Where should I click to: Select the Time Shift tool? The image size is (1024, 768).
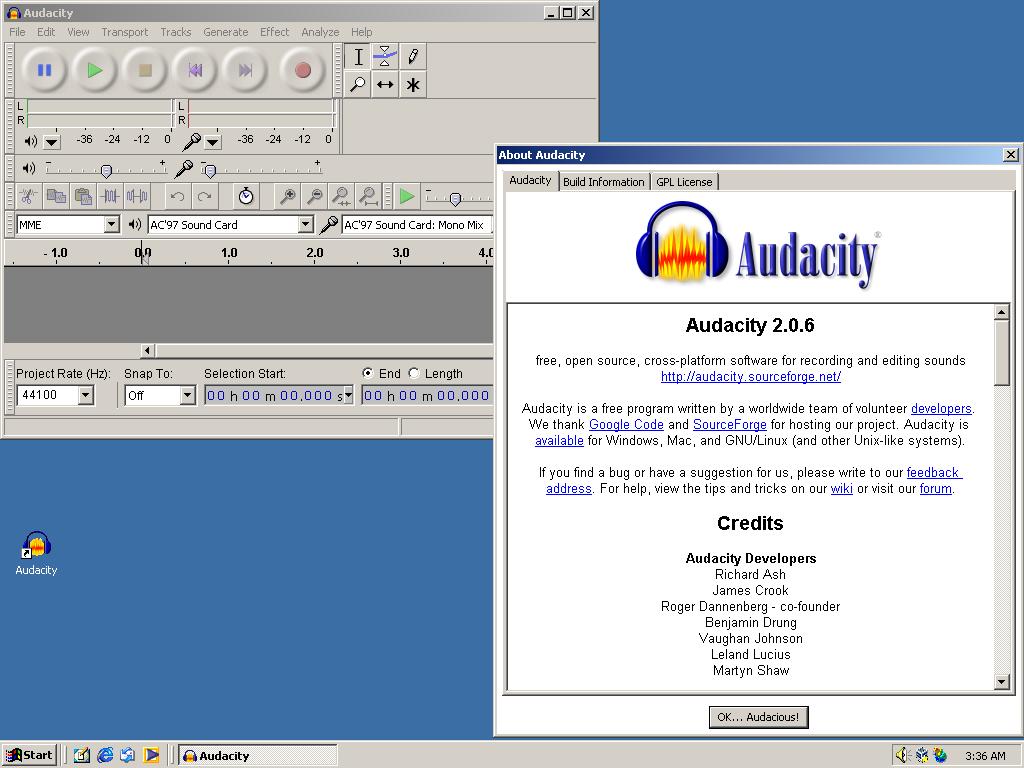[385, 84]
